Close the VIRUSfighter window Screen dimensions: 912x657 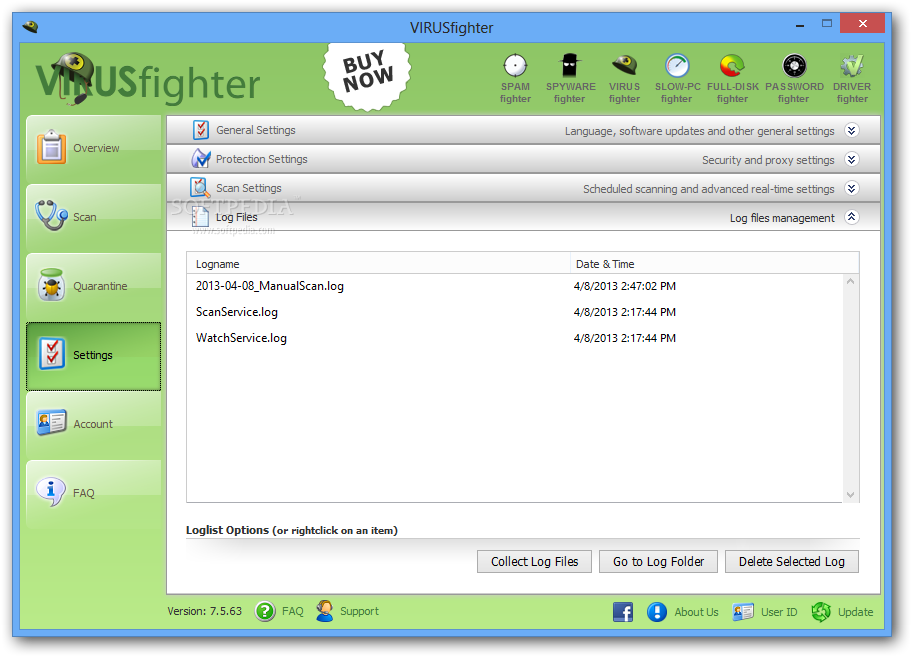click(863, 24)
